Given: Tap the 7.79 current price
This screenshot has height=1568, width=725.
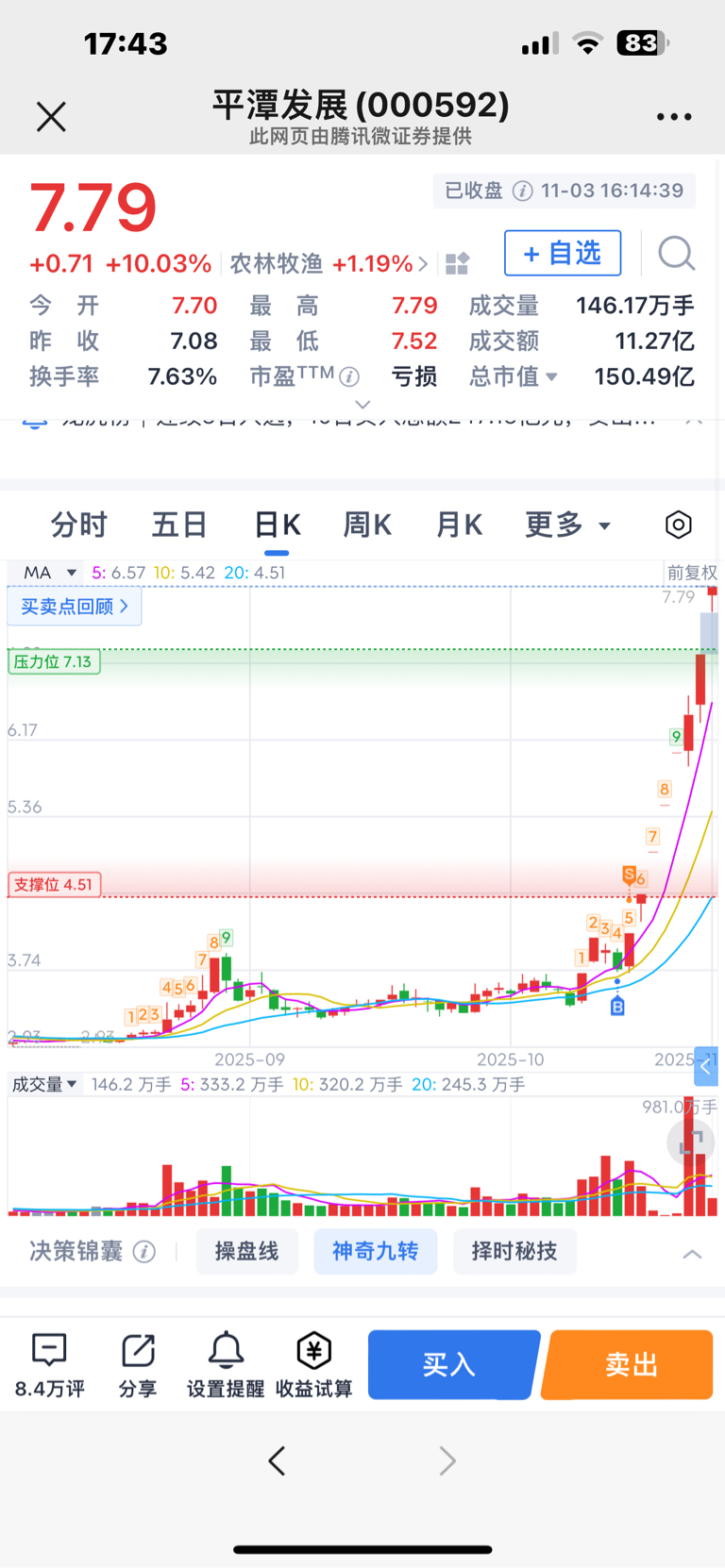Looking at the screenshot, I should [93, 209].
